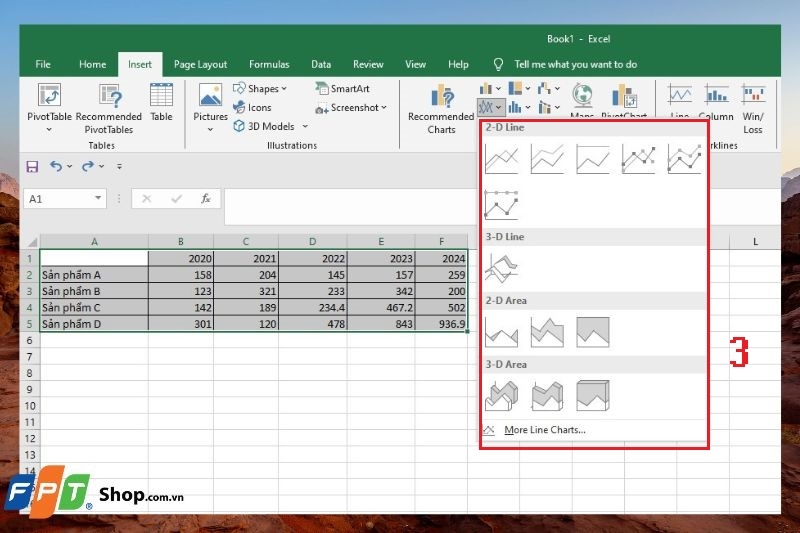
Task: Choose the 2-D Stacked Area chart
Action: pos(547,332)
